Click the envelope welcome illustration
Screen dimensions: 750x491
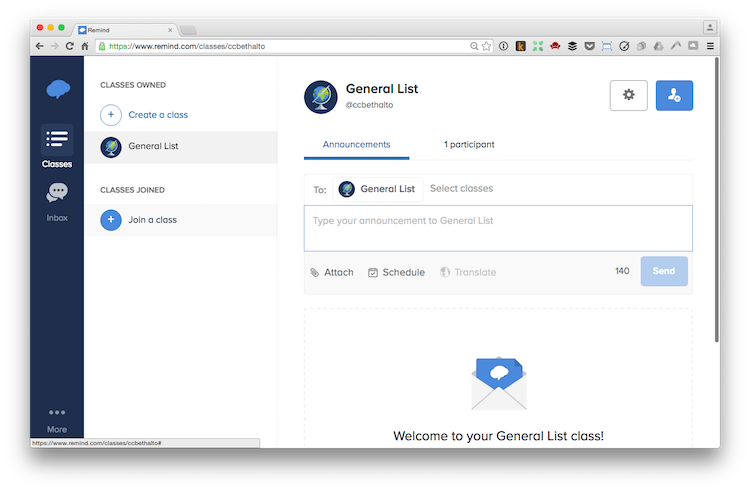pyautogui.click(x=498, y=383)
